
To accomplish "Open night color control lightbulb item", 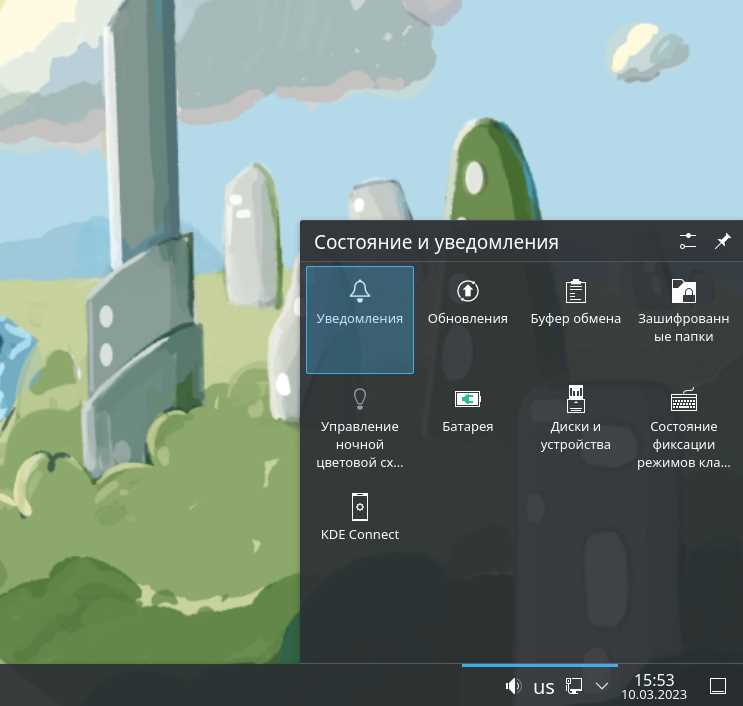I will tap(360, 428).
